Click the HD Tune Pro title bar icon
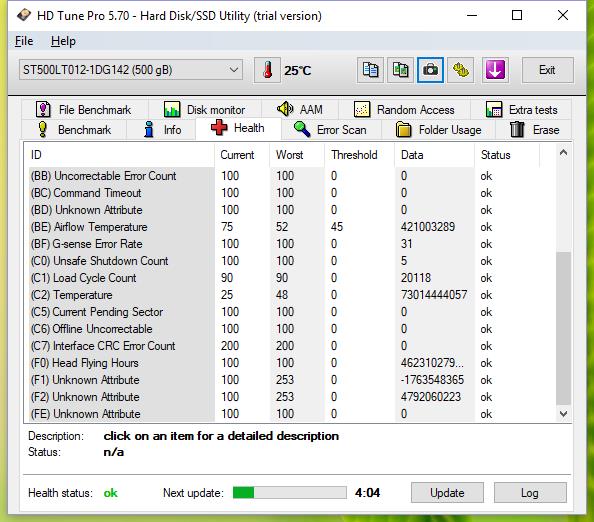Image resolution: width=594 pixels, height=522 pixels. 23,16
